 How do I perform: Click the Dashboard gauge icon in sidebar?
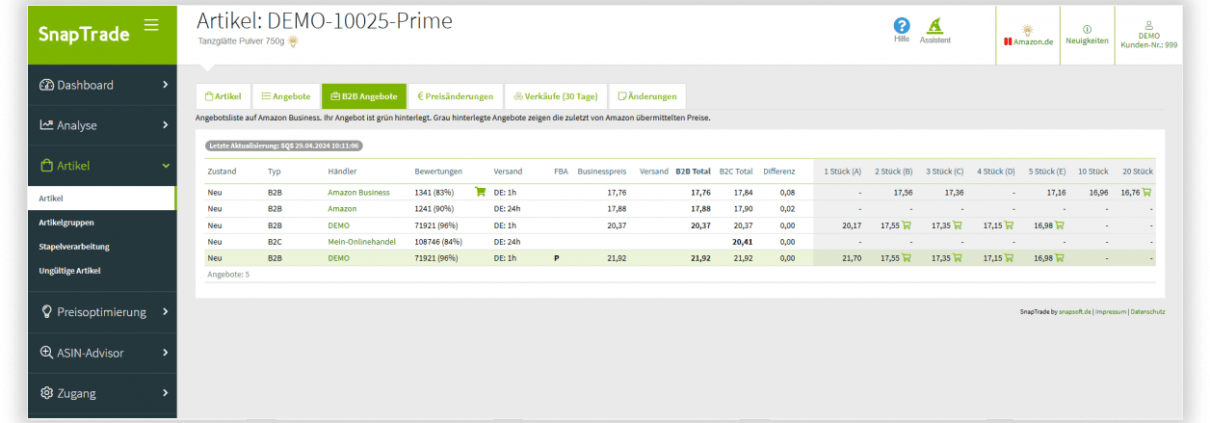point(46,85)
